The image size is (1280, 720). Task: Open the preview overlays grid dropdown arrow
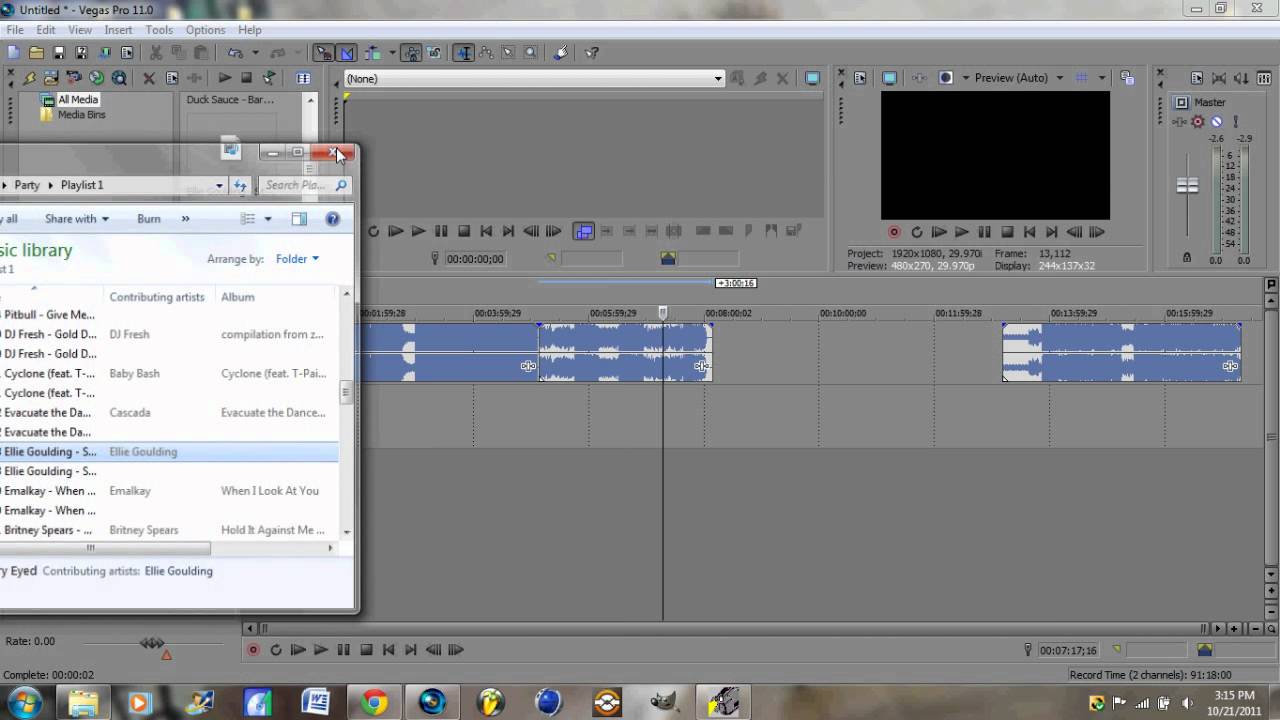(x=1101, y=78)
